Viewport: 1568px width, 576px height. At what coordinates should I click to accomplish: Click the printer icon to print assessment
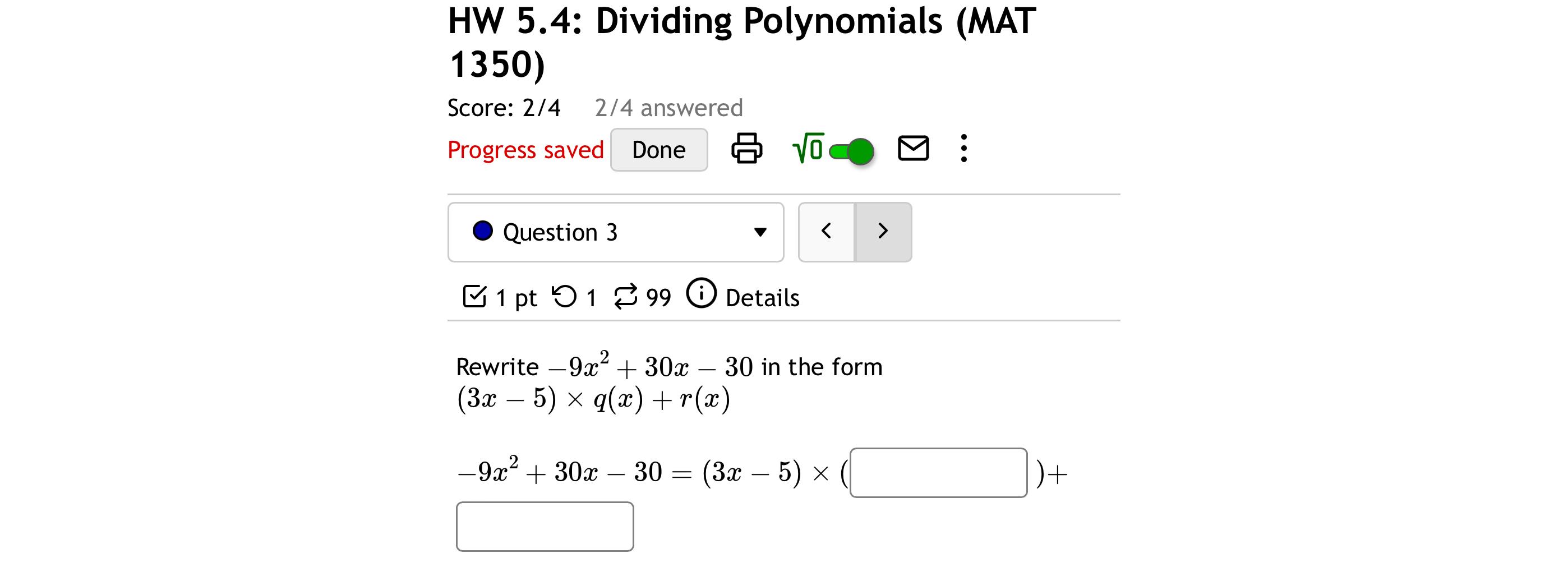[x=748, y=149]
